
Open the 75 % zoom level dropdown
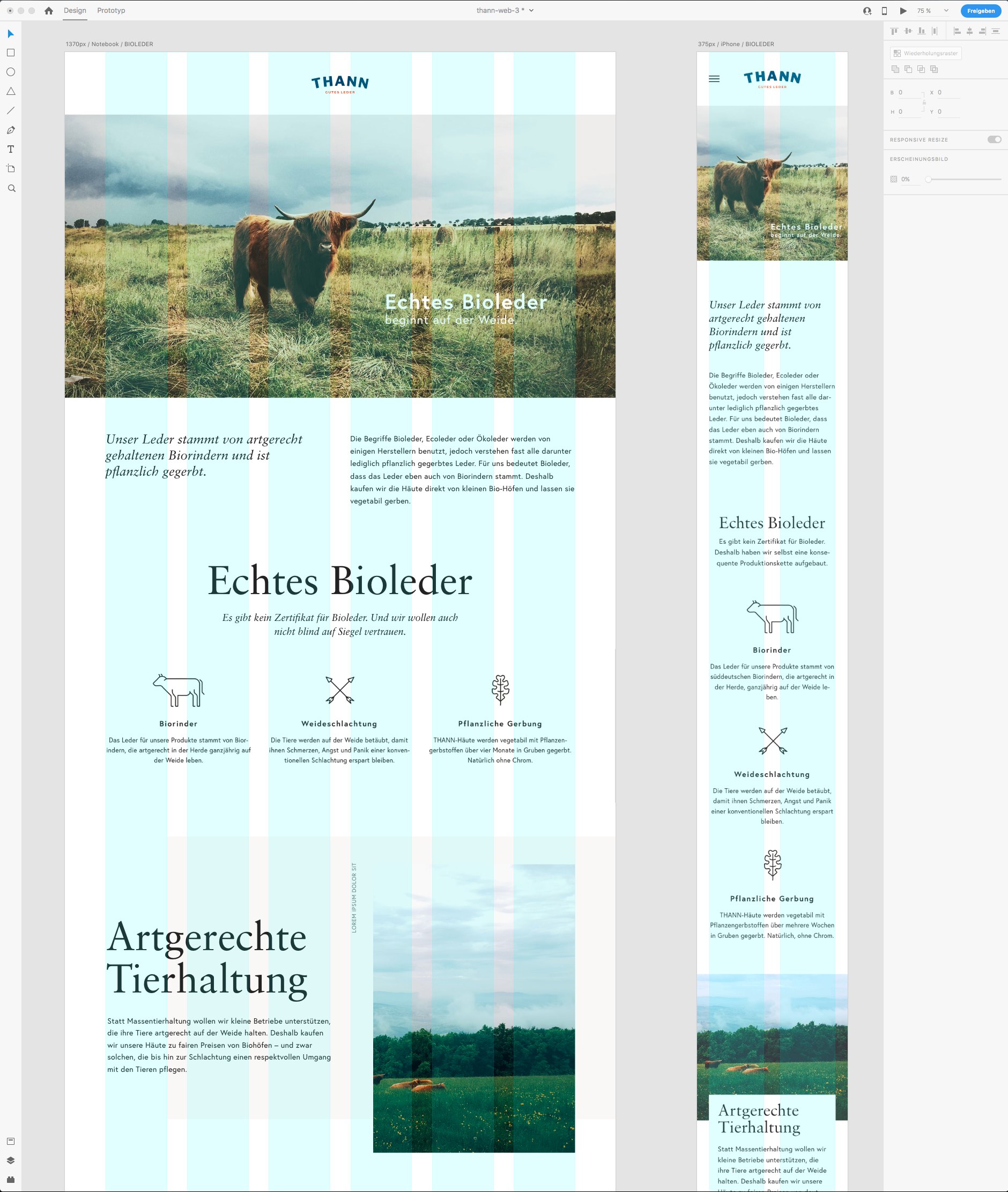(933, 10)
